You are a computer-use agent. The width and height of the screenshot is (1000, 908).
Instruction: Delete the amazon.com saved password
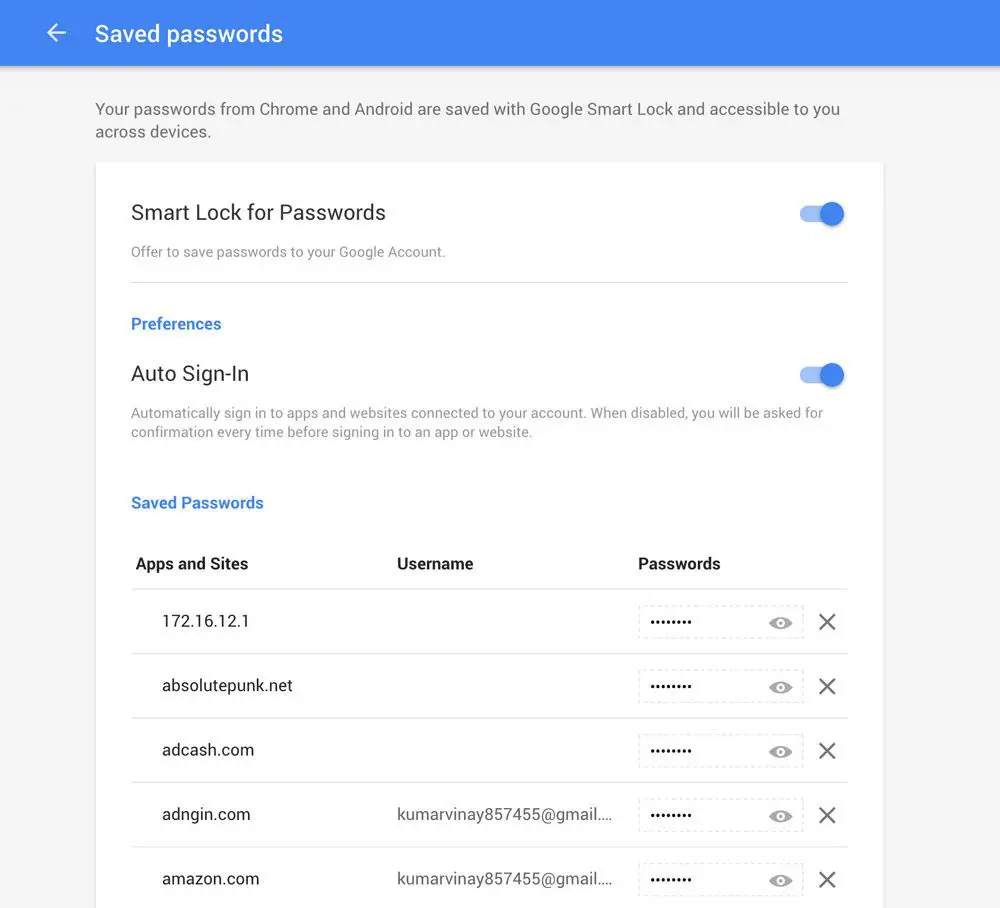tap(827, 879)
